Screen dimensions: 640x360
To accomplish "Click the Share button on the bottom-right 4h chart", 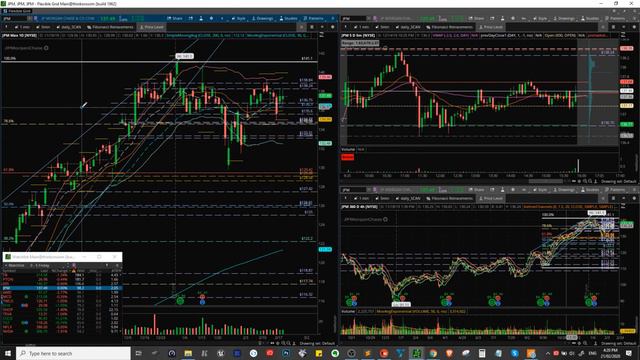I will click(x=476, y=190).
